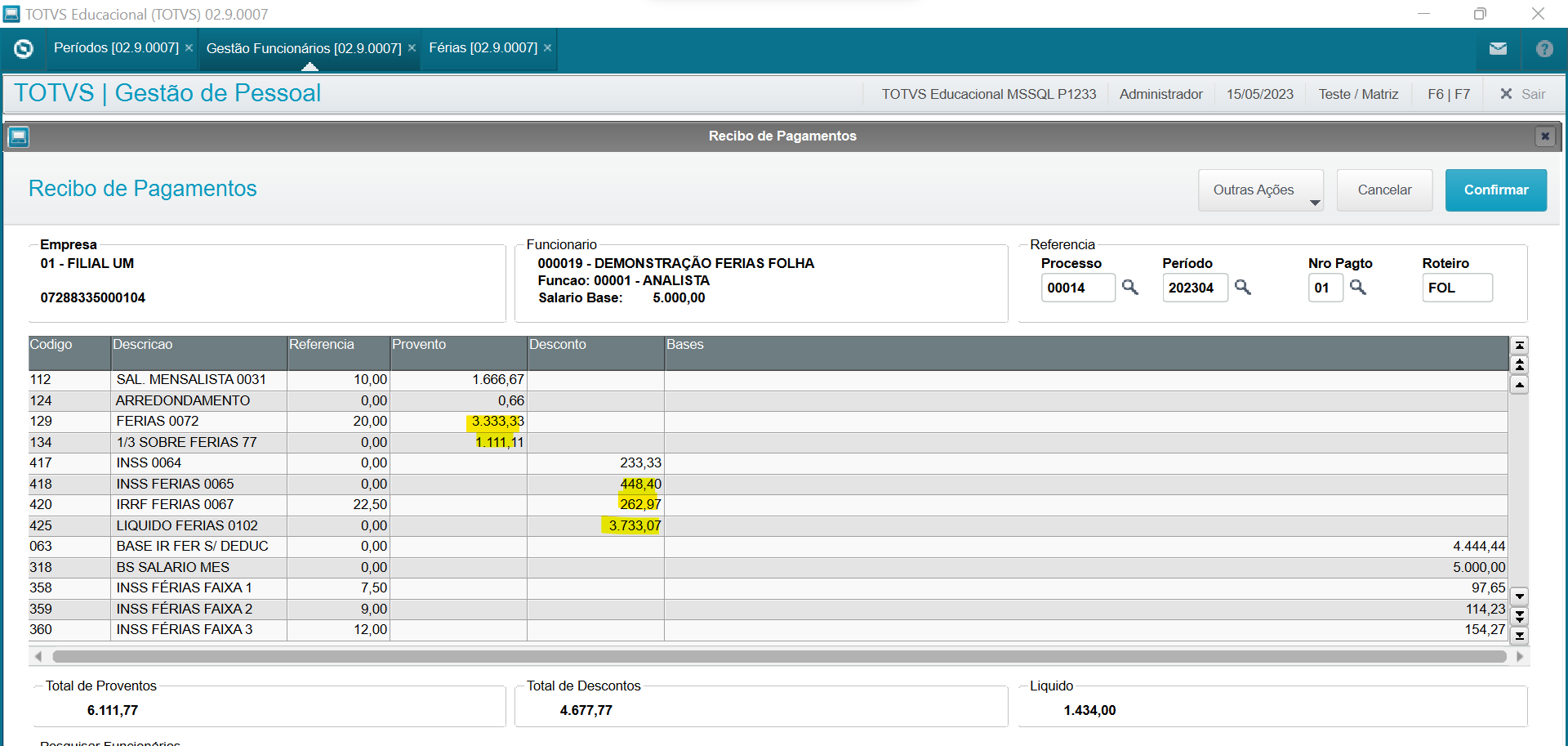
Task: Select row INSS FÉRIAS FAIXA 3
Action: pyautogui.click(x=768, y=630)
